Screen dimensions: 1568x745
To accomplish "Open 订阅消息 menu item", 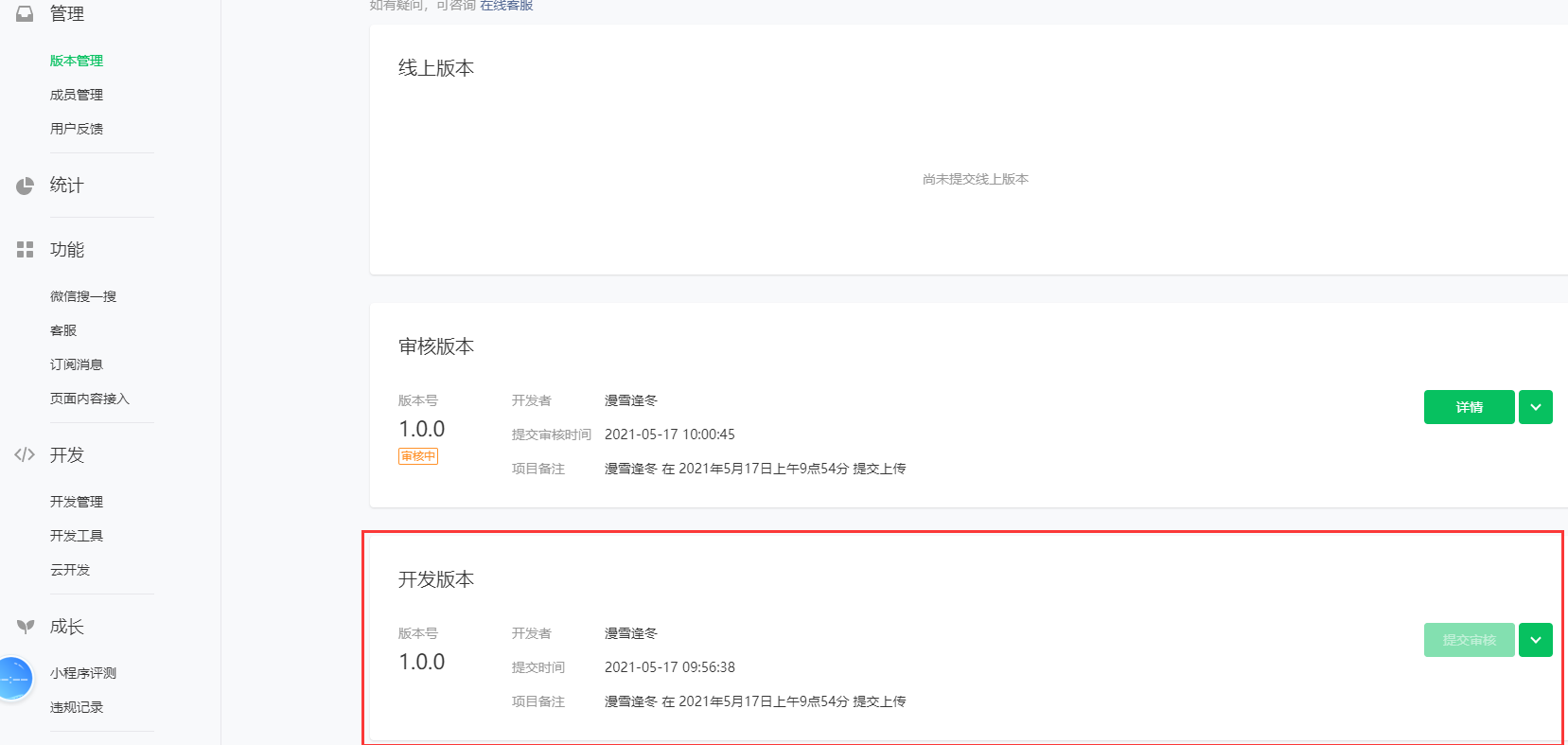I will point(77,364).
